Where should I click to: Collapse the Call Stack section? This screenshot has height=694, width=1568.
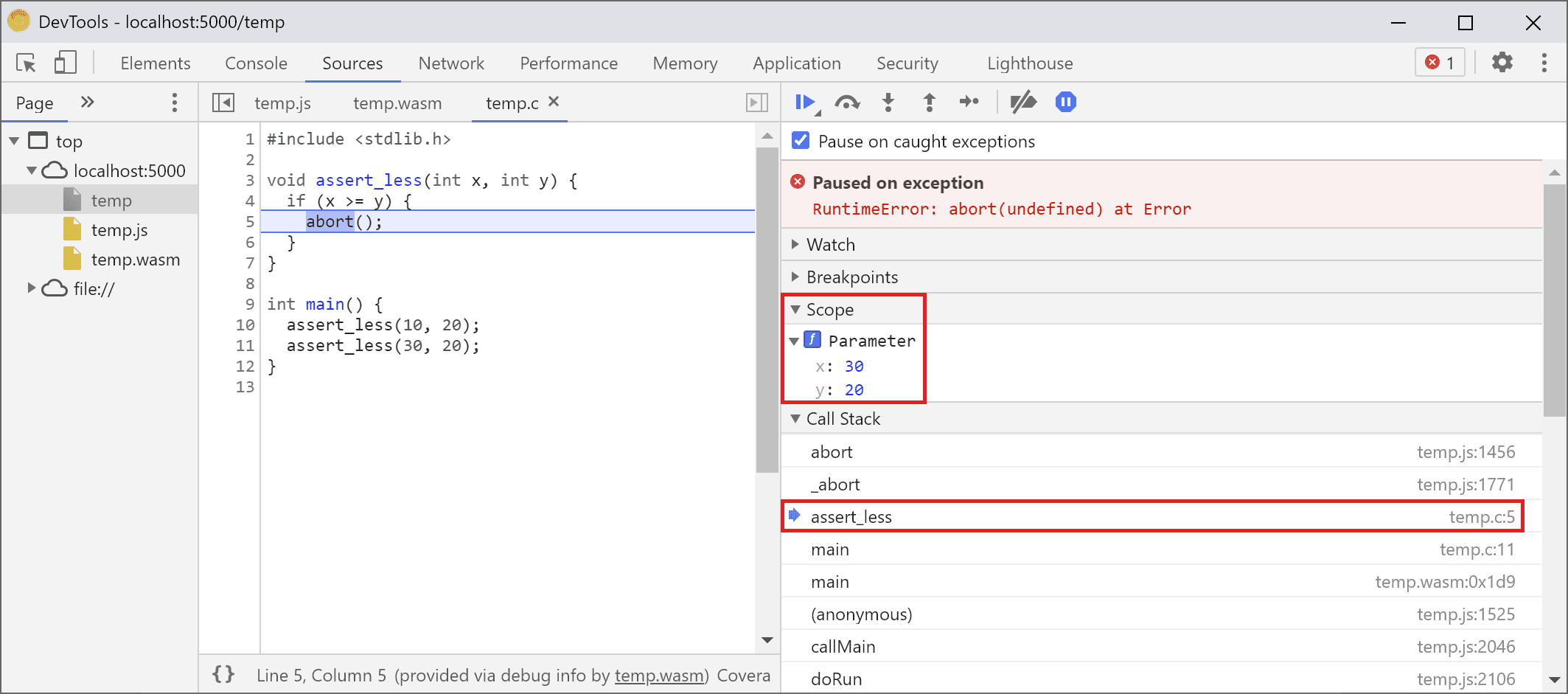pos(795,418)
